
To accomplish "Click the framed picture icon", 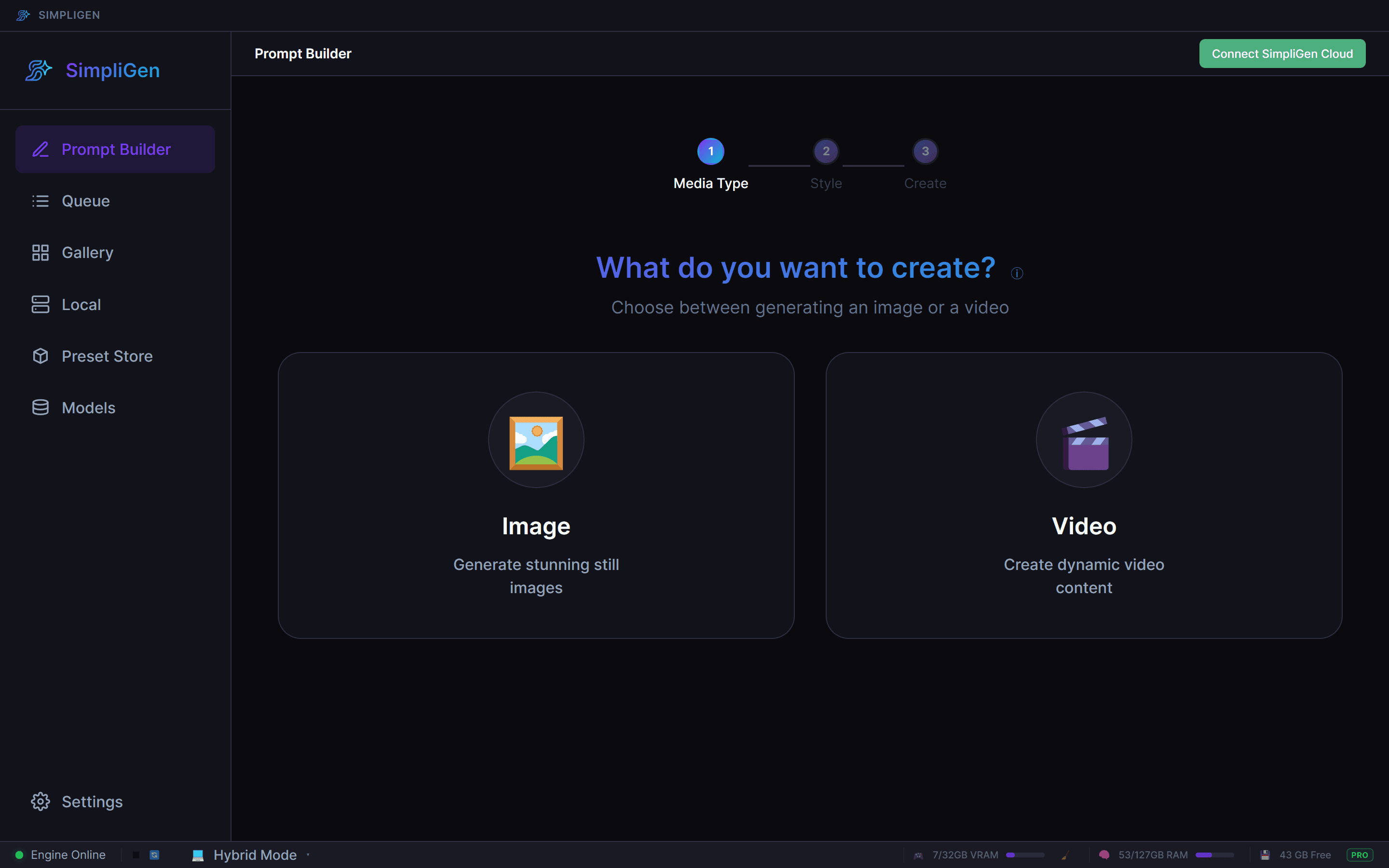I will tap(536, 443).
